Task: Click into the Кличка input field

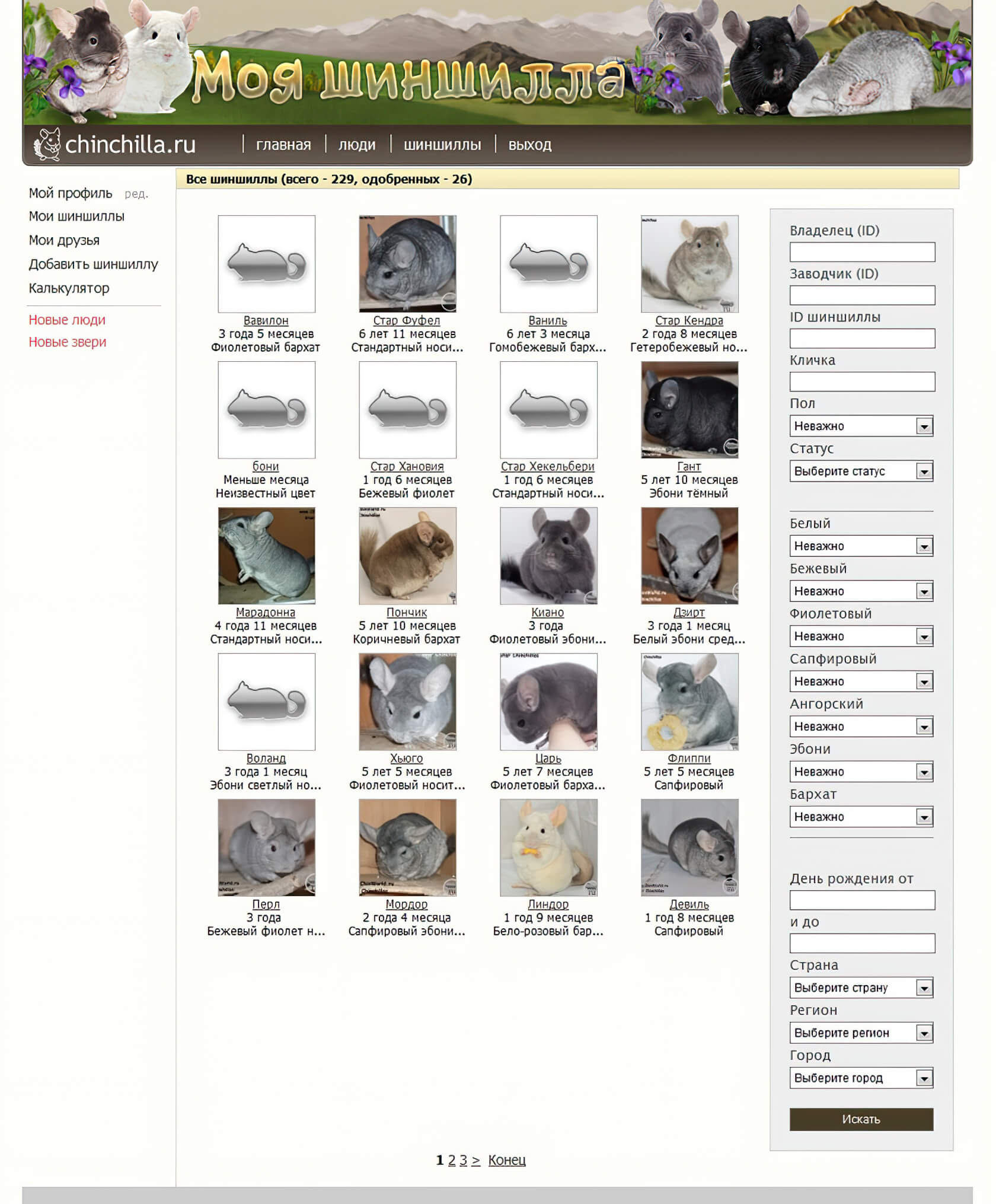Action: click(862, 381)
